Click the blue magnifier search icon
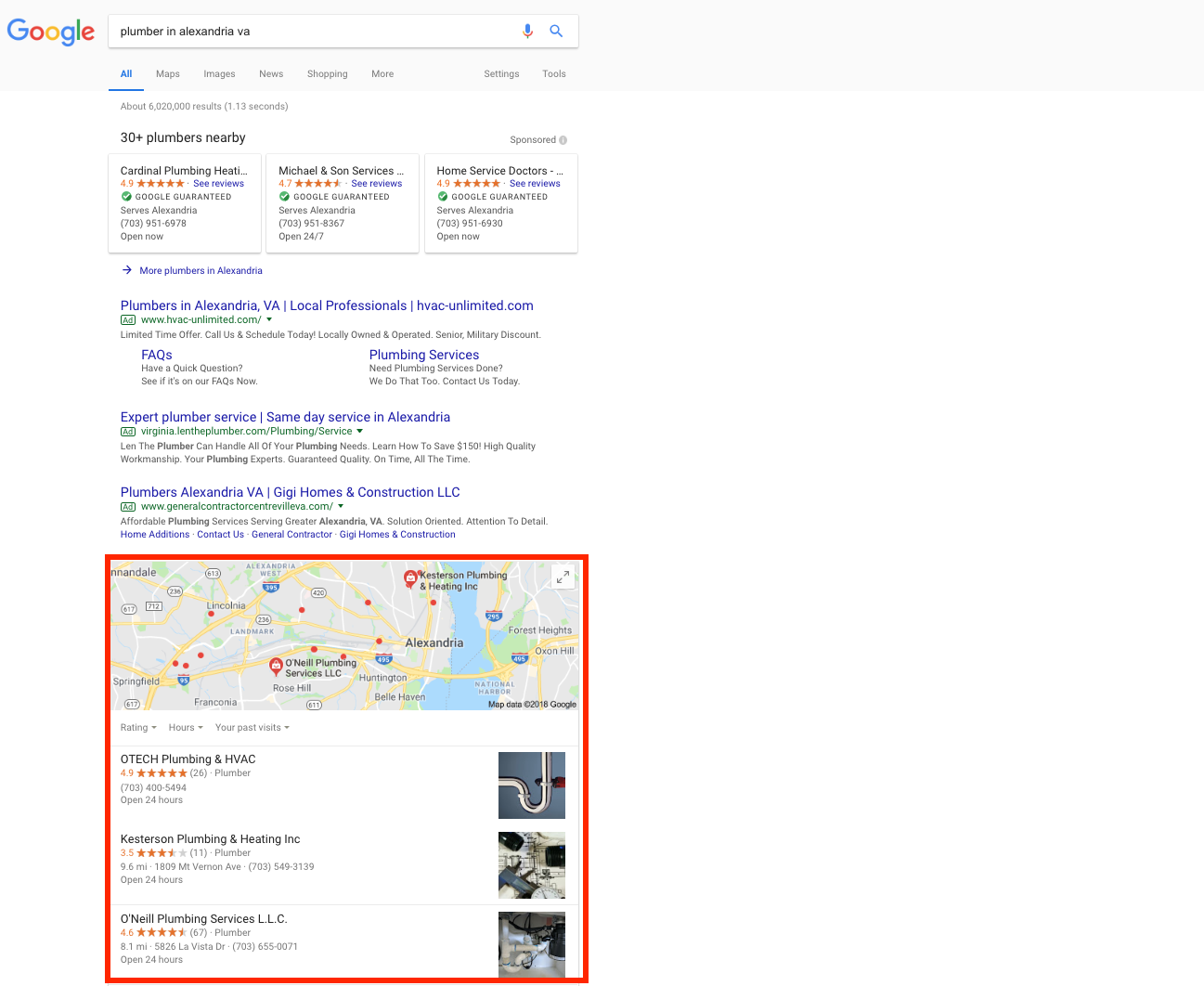Image resolution: width=1204 pixels, height=986 pixels. 556,31
